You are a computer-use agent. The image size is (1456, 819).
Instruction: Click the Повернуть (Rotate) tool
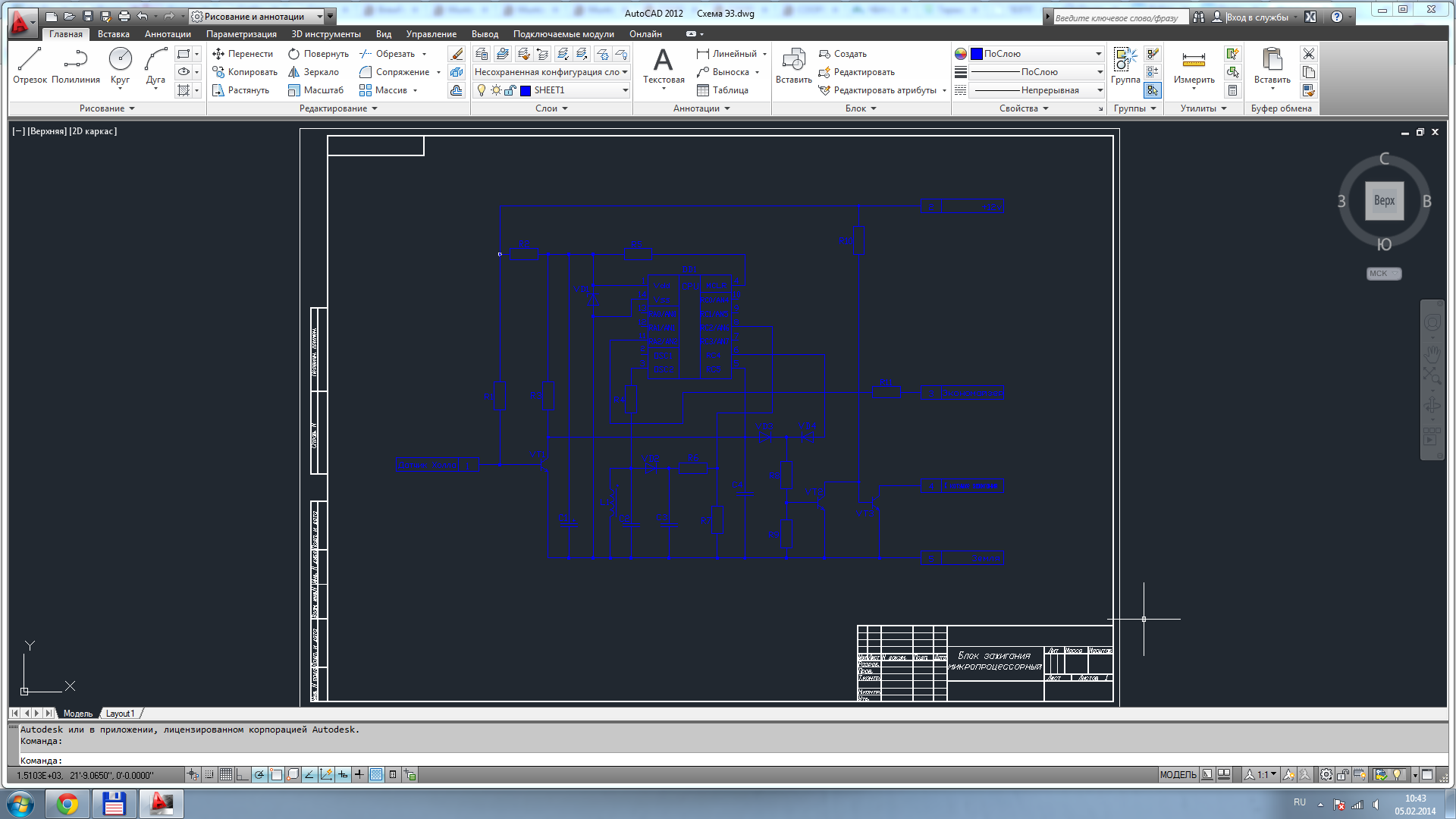point(318,54)
